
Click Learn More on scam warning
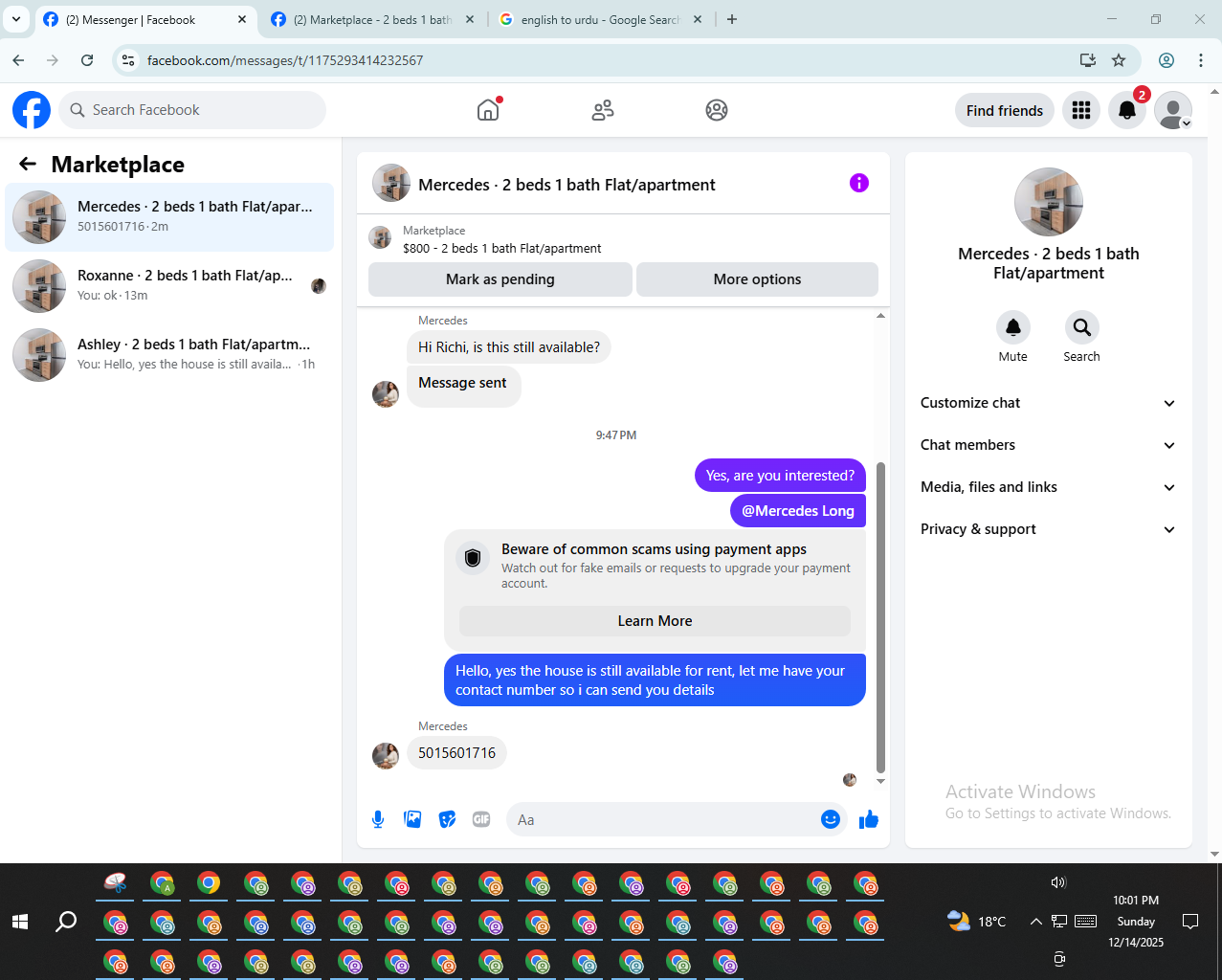tap(655, 621)
